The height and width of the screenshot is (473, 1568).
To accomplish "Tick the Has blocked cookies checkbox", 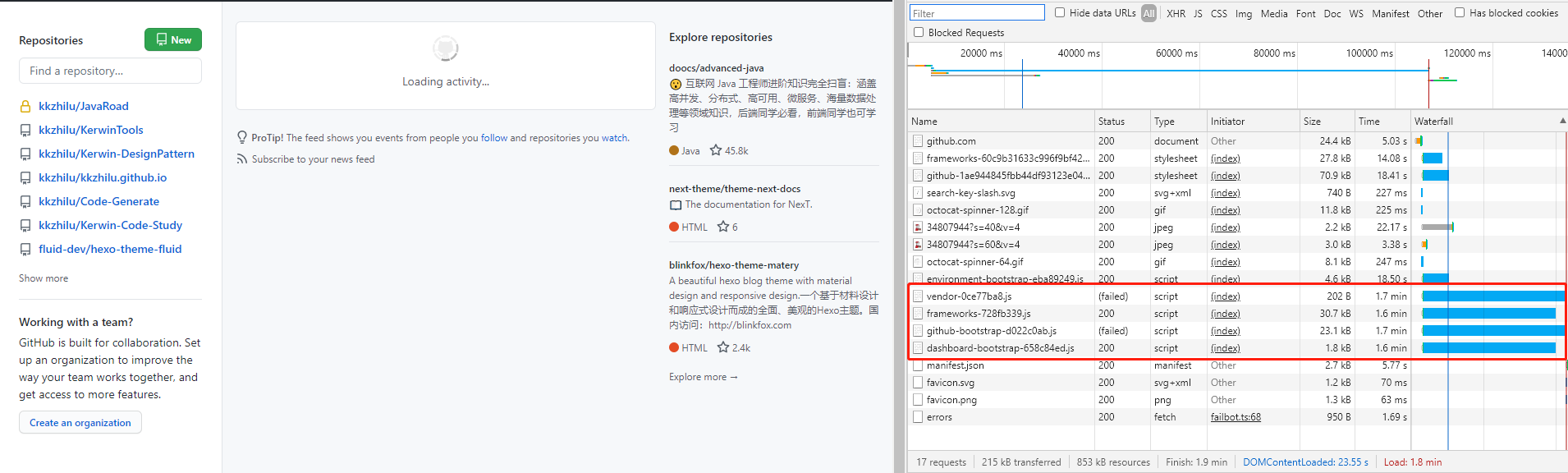I will (x=1460, y=12).
